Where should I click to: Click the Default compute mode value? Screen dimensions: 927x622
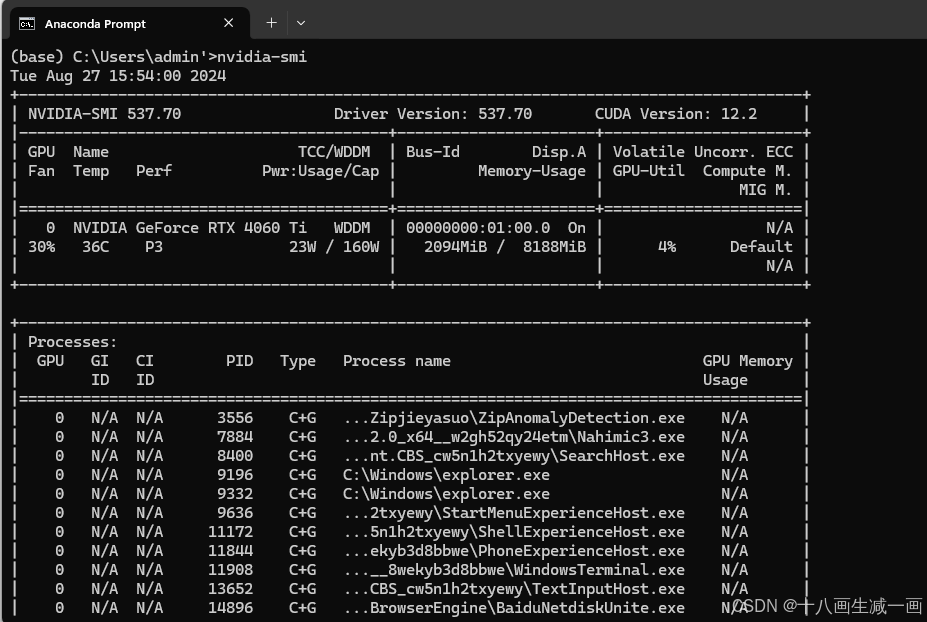[x=761, y=247]
